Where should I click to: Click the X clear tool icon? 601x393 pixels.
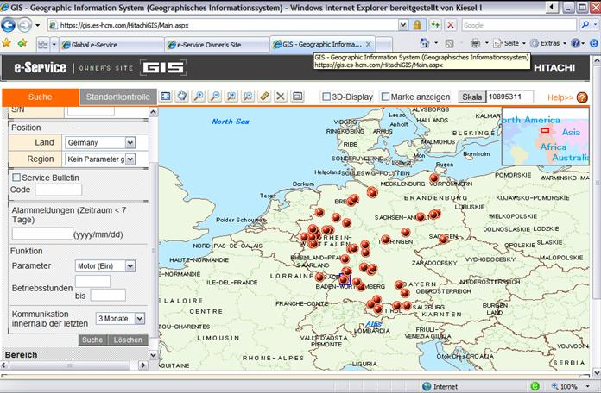(281, 96)
